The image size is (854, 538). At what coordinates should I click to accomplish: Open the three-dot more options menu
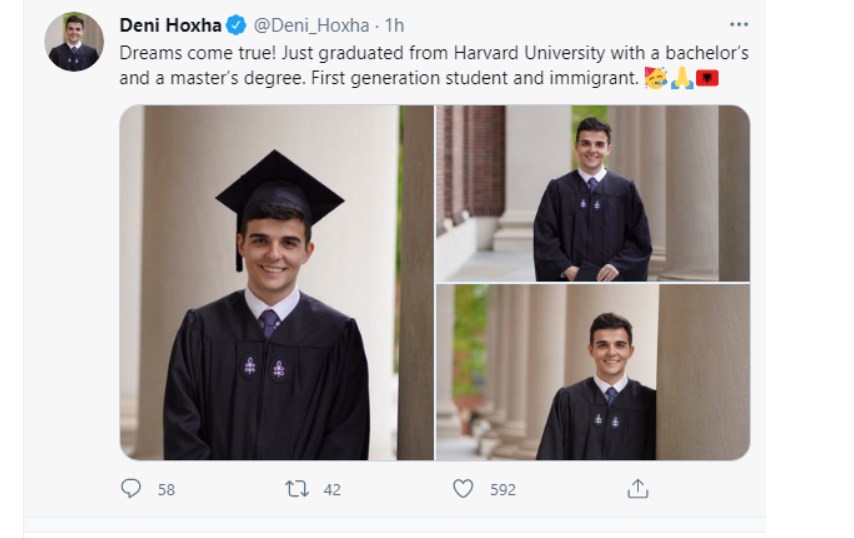coord(738,24)
